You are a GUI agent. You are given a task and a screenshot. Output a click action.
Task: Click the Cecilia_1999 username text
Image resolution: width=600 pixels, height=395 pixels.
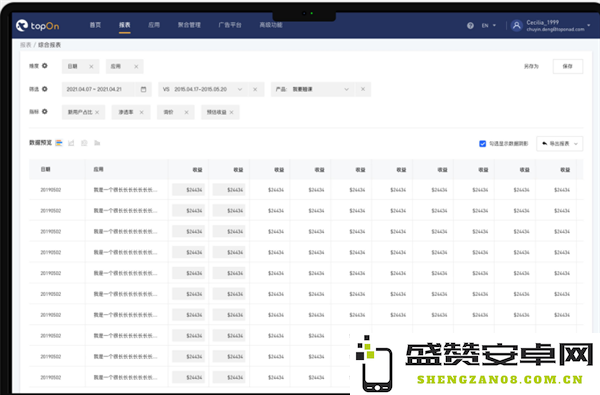543,22
